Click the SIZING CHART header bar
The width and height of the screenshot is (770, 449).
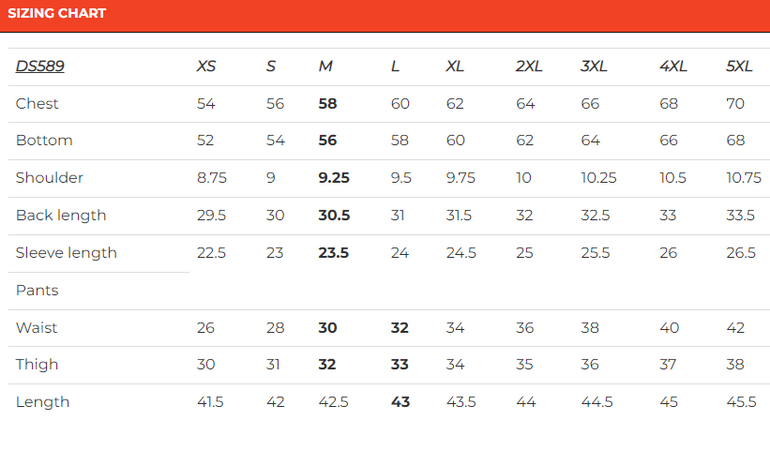(385, 16)
